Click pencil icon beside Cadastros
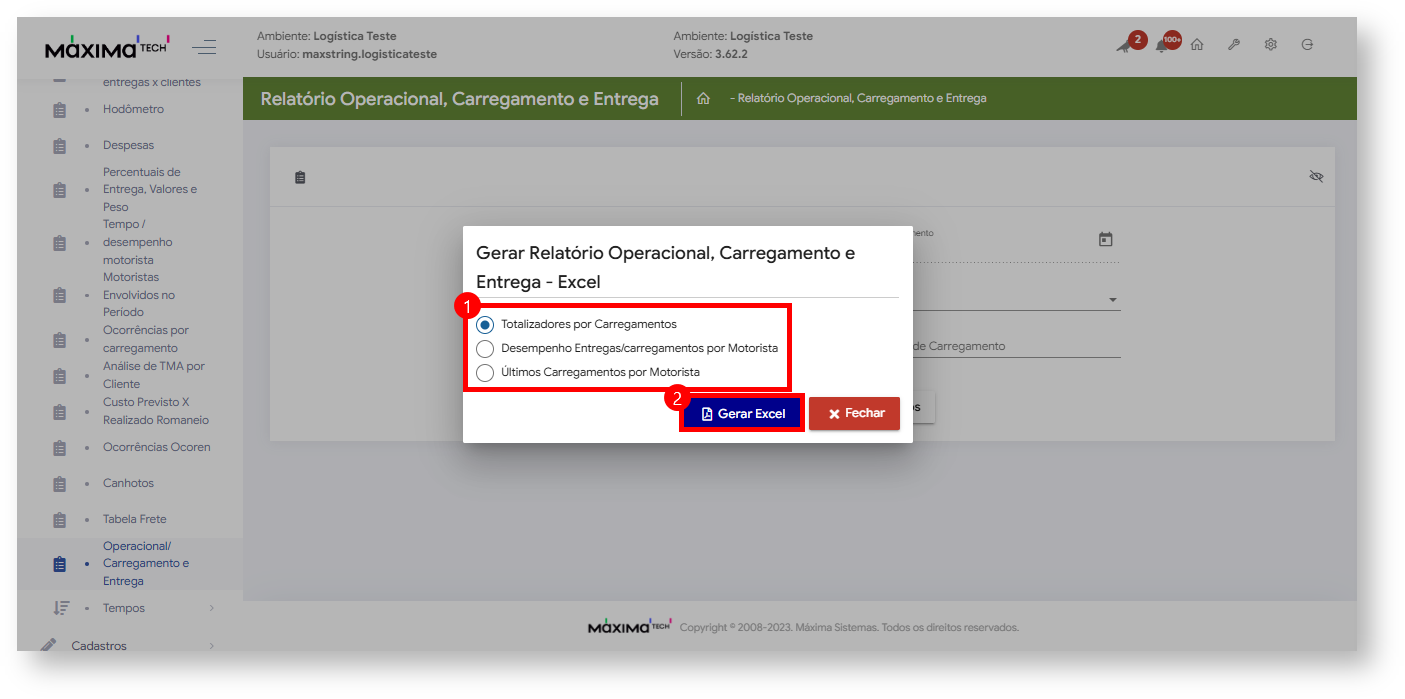 pos(49,645)
